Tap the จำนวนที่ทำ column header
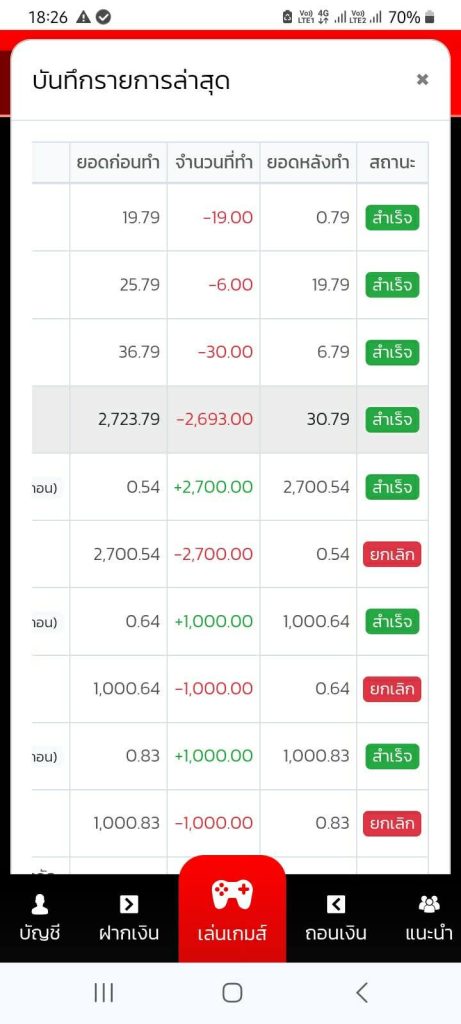 [214, 163]
